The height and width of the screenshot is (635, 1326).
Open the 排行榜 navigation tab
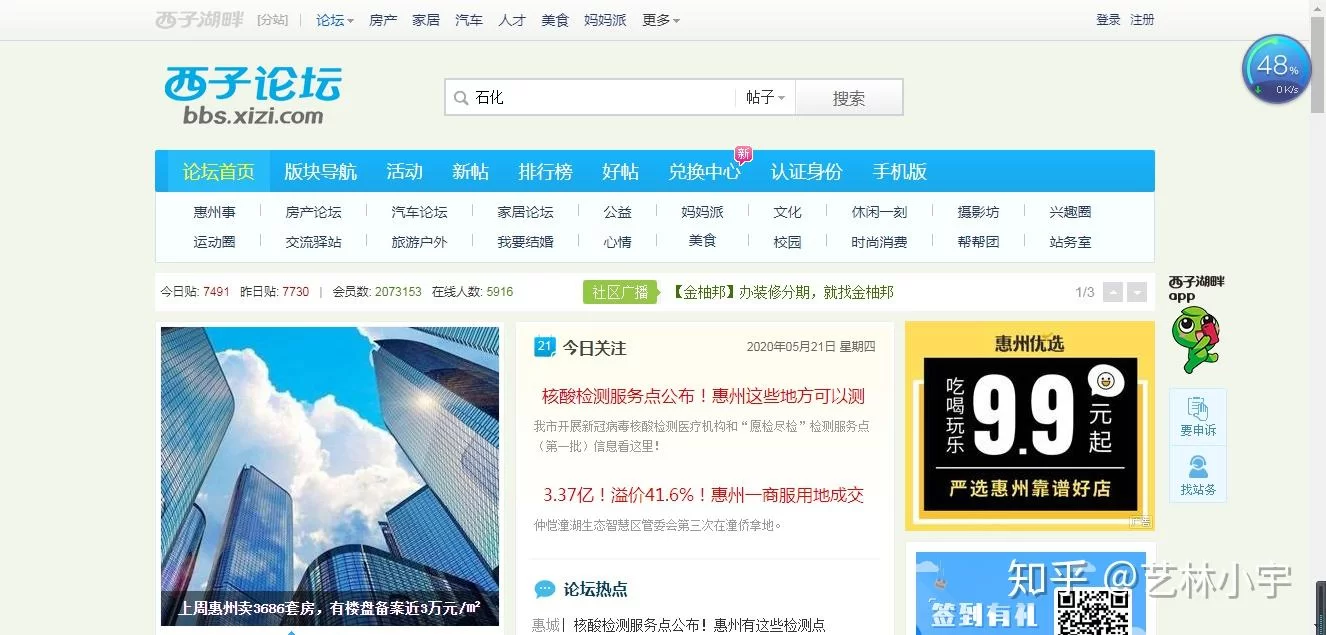pyautogui.click(x=545, y=172)
